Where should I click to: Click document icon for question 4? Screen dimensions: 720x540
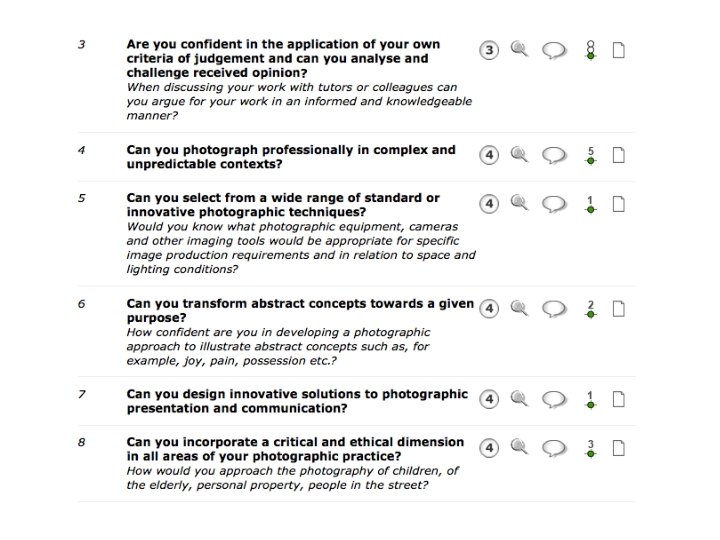[619, 155]
